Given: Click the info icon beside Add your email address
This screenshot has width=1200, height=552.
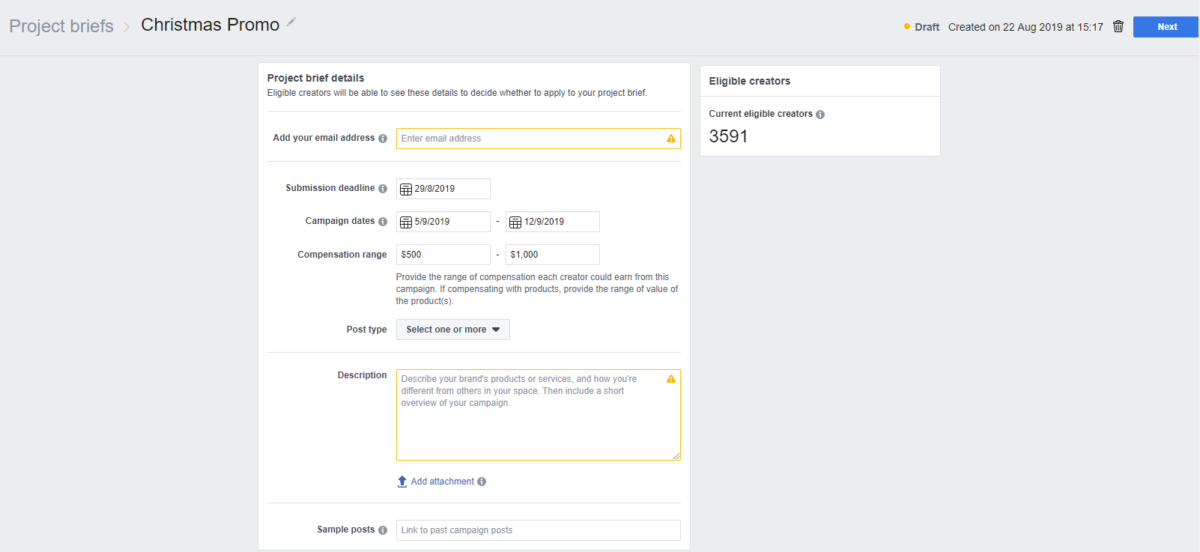Looking at the screenshot, I should click(383, 138).
